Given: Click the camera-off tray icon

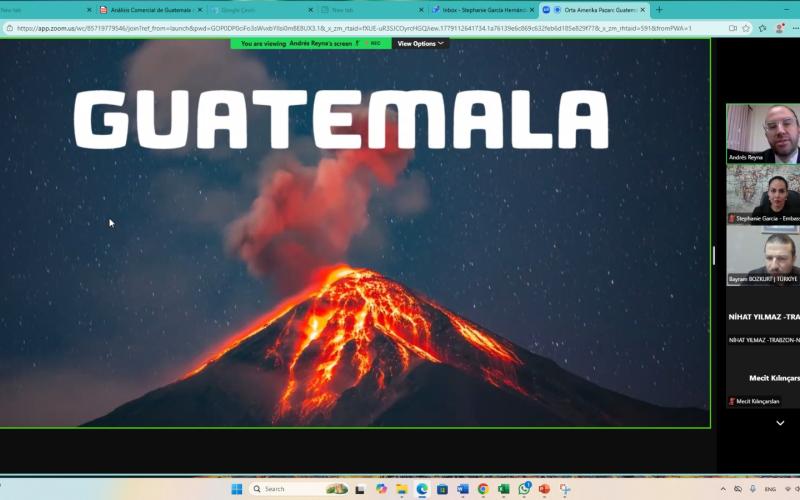Looking at the screenshot, I should tap(738, 489).
